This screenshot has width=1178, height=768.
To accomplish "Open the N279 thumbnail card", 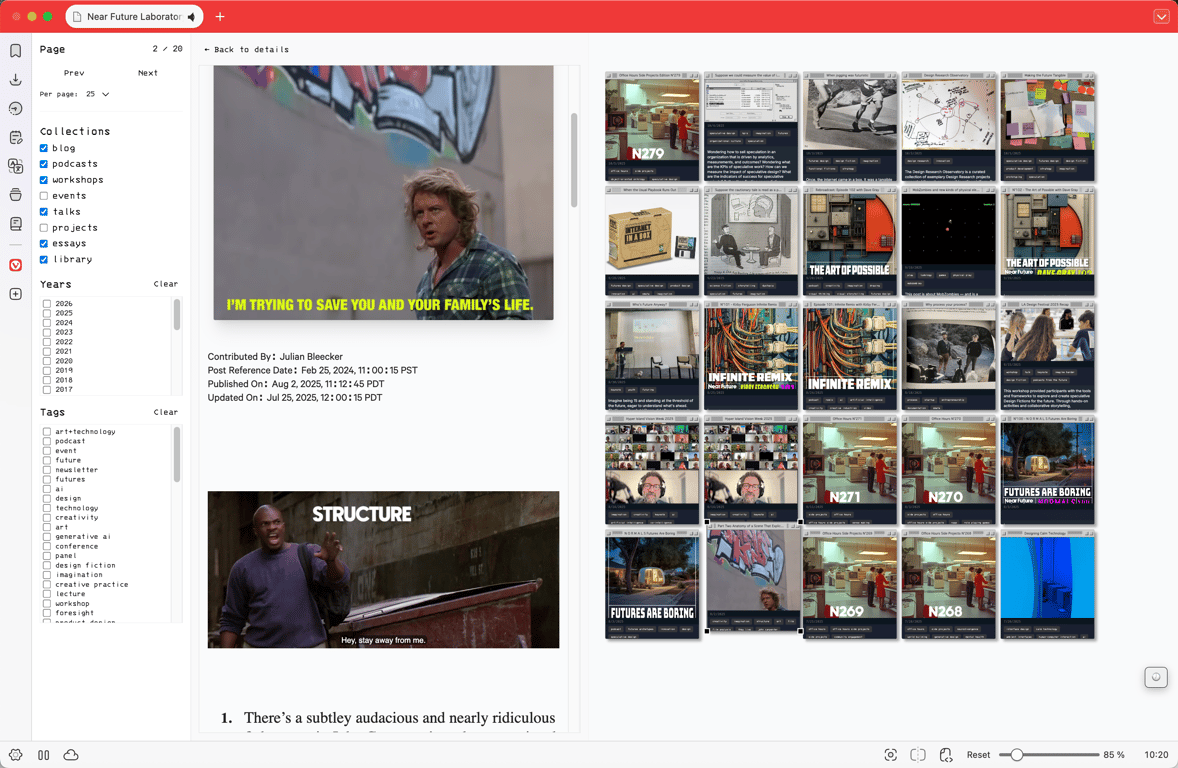I will 652,127.
